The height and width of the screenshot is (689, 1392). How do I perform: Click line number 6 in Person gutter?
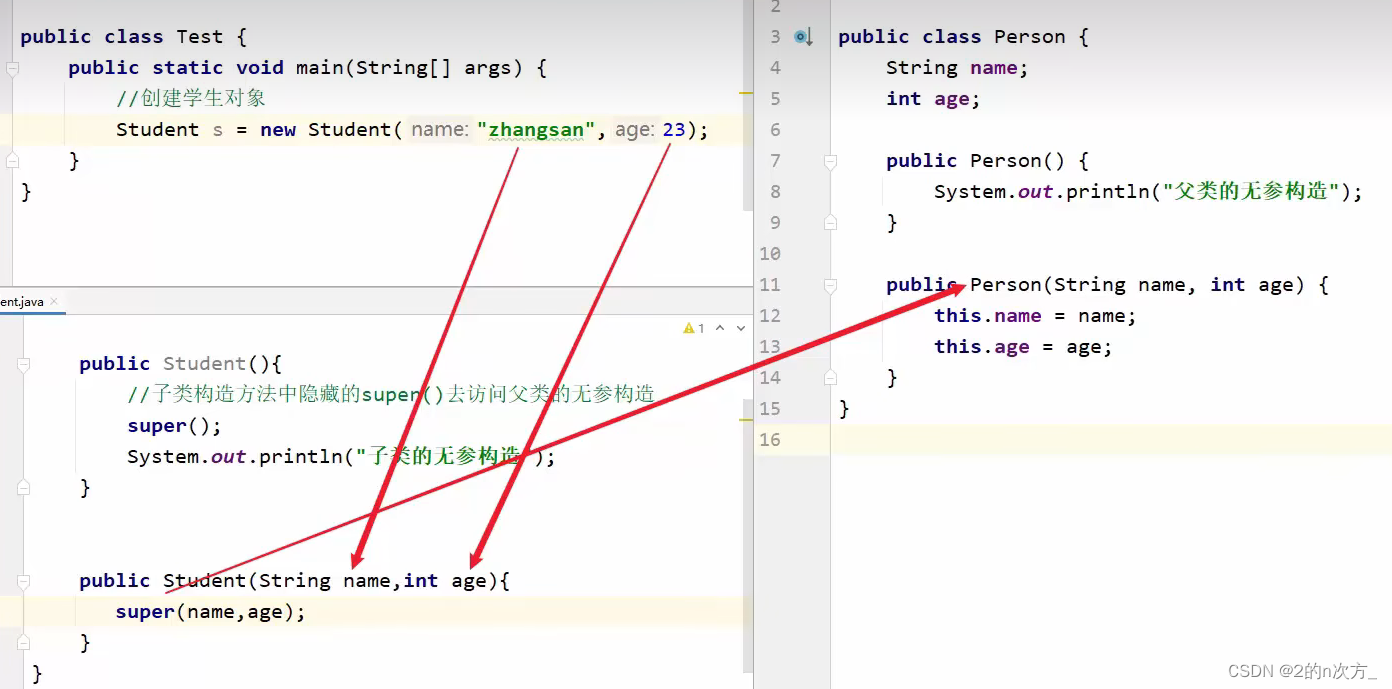775,130
